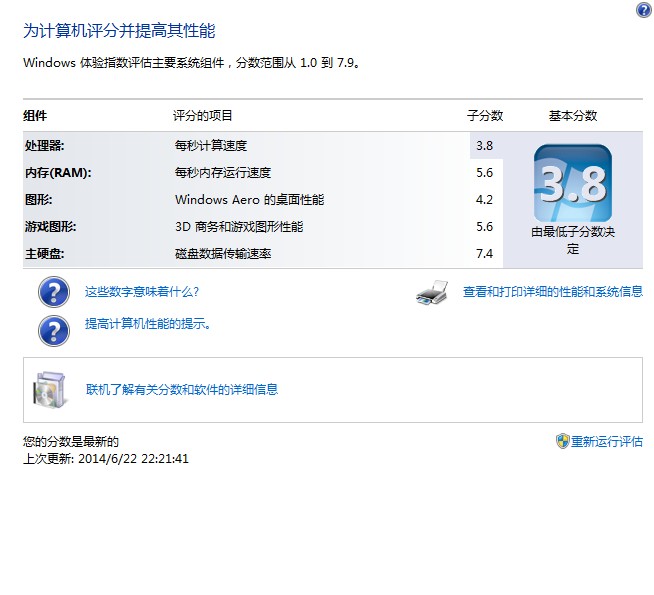654x595 pixels.
Task: Open 查看和打印详细的性能和系统信息 link
Action: click(x=552, y=292)
